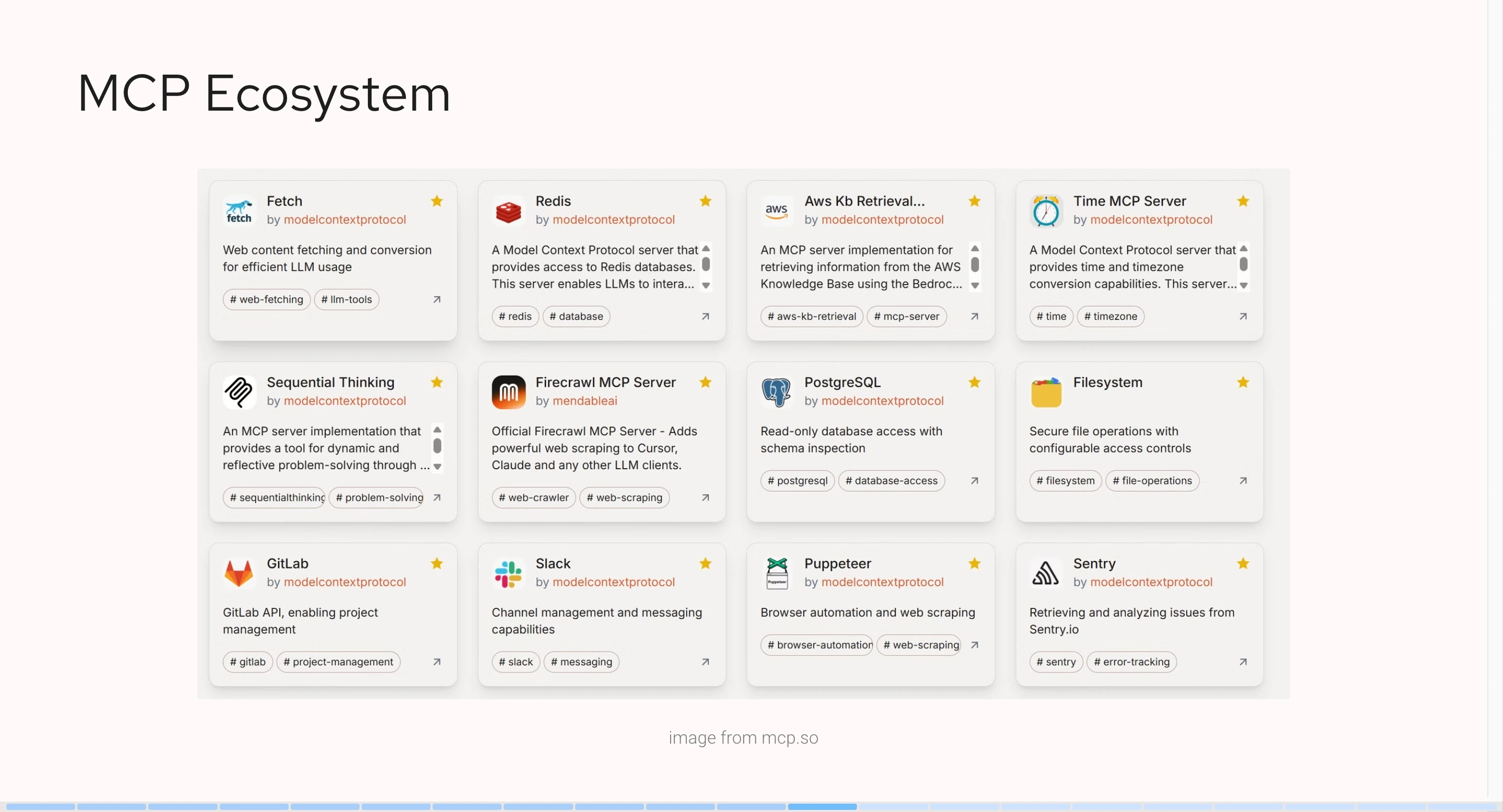Open GitLab card's external link arrow
The image size is (1503, 812).
tap(436, 662)
